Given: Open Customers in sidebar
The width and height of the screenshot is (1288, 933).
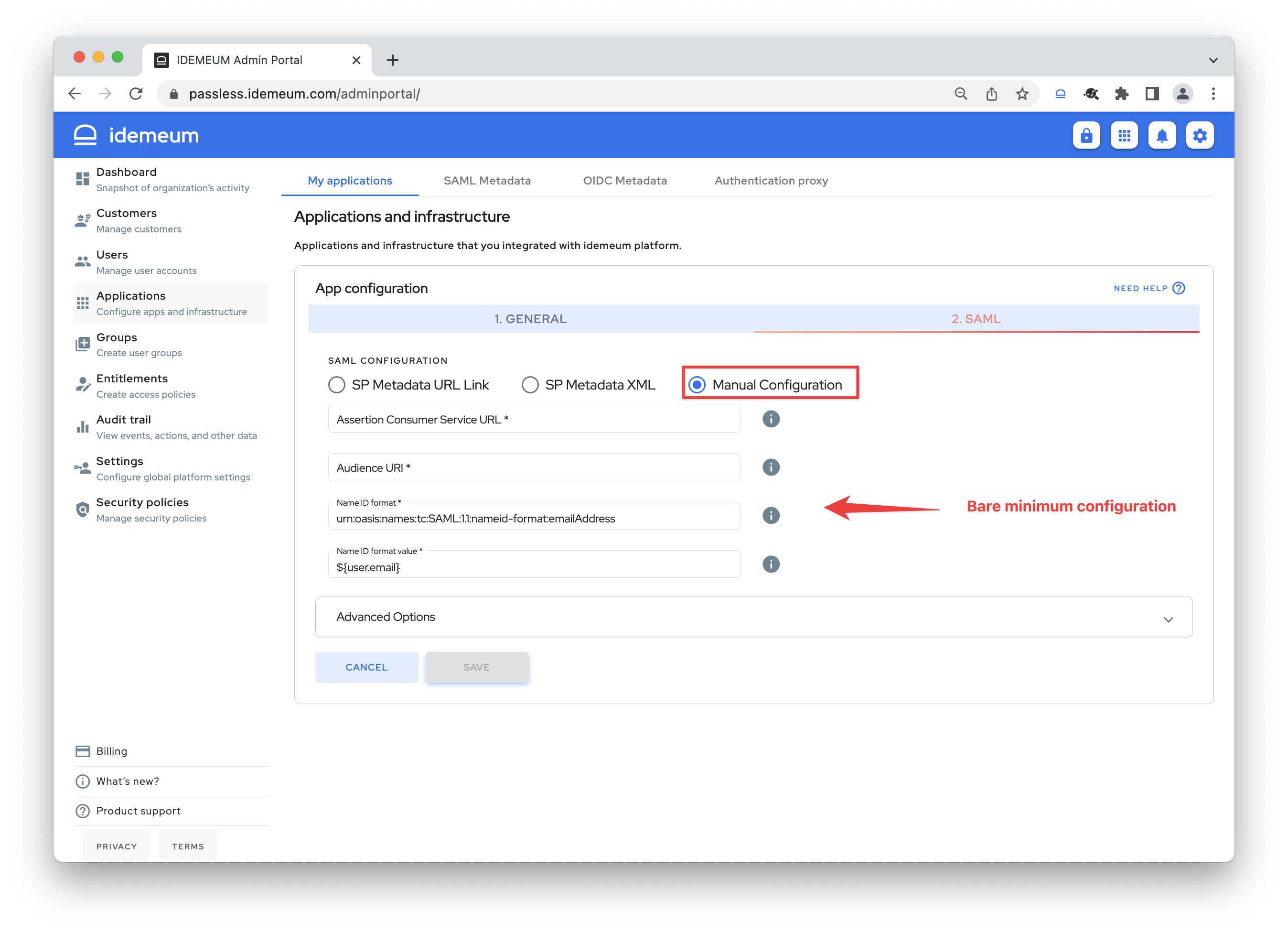Looking at the screenshot, I should (171, 220).
